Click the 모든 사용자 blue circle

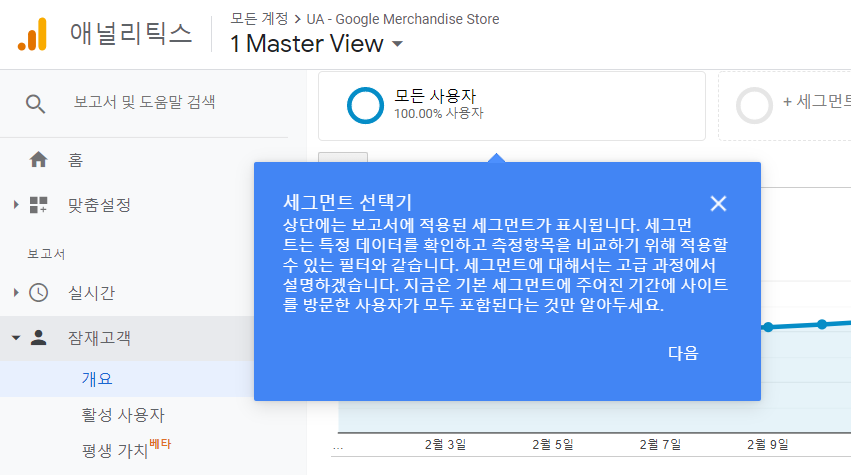pyautogui.click(x=365, y=105)
